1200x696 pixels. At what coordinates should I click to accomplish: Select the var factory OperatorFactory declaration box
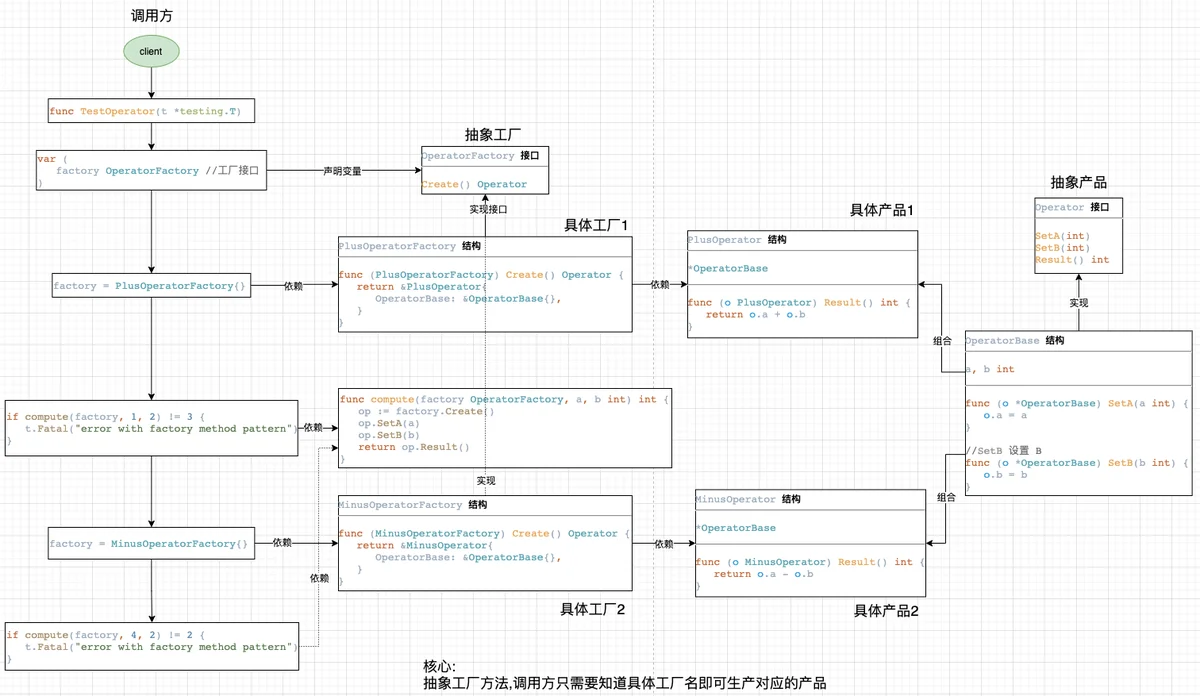[x=151, y=171]
